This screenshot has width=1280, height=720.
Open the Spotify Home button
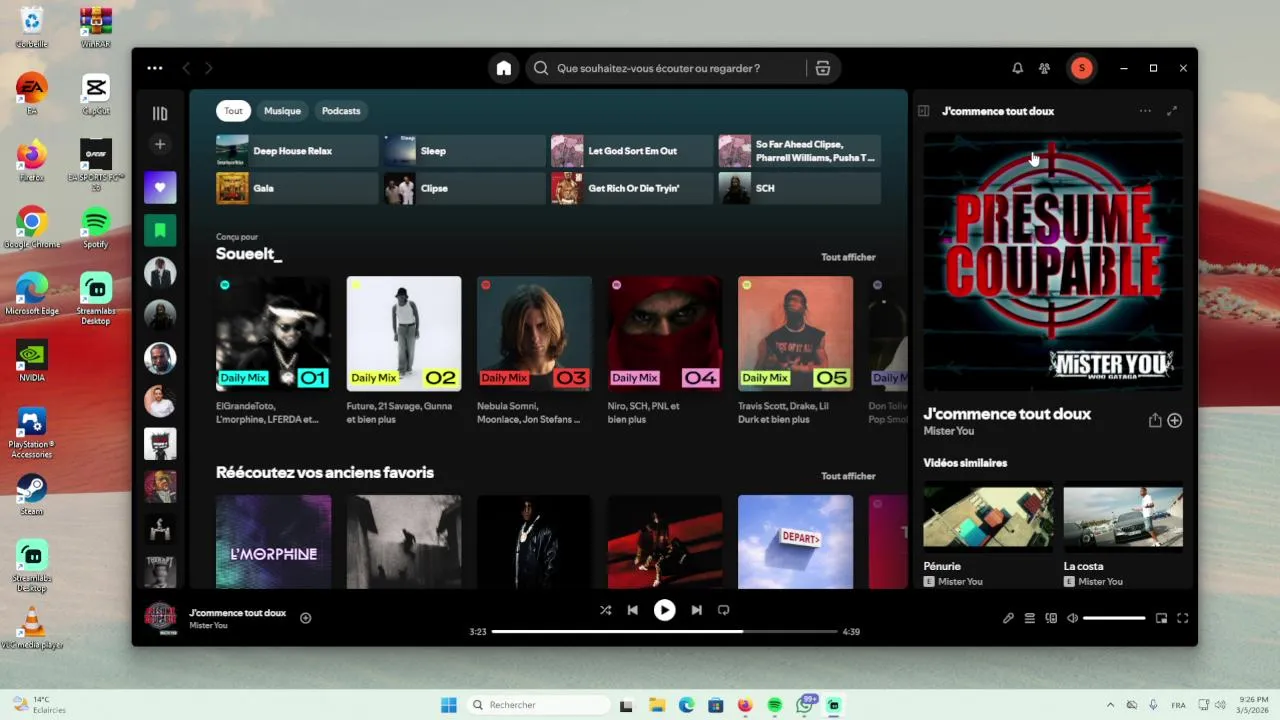504,68
